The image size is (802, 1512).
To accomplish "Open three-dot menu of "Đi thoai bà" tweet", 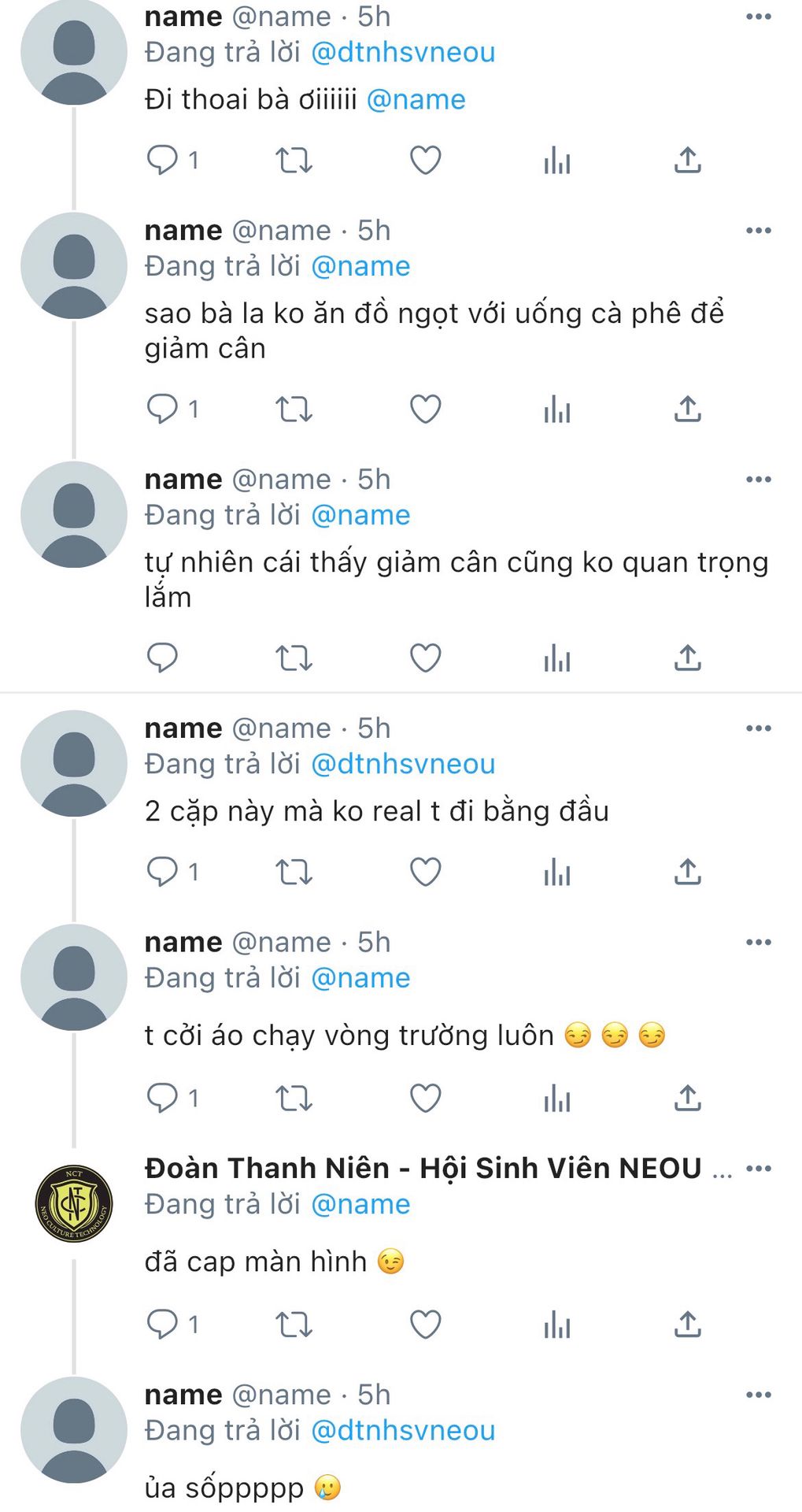I will 759,17.
